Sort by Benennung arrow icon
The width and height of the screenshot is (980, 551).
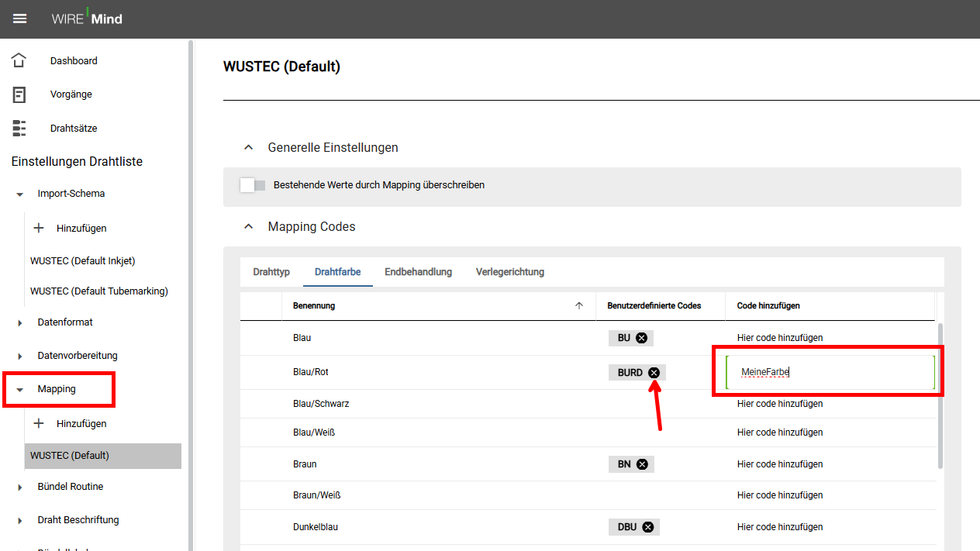[579, 305]
